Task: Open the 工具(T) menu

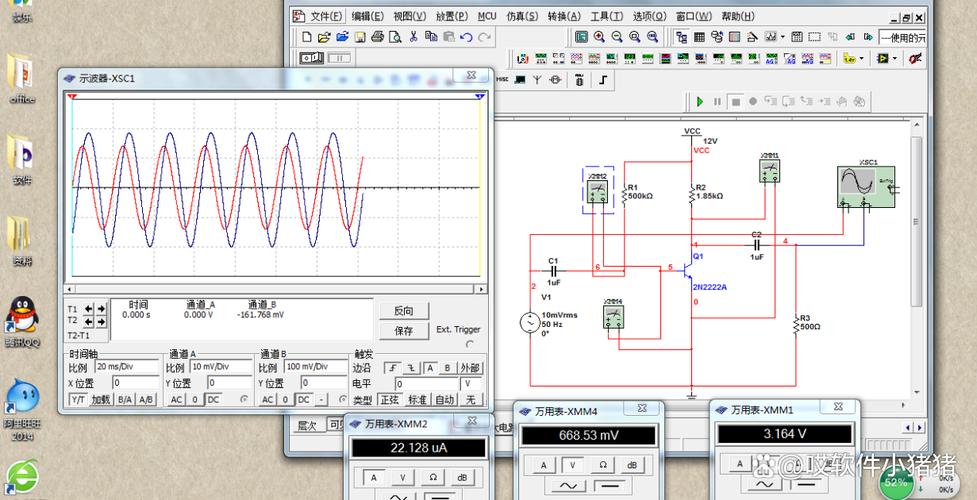Action: pos(607,16)
